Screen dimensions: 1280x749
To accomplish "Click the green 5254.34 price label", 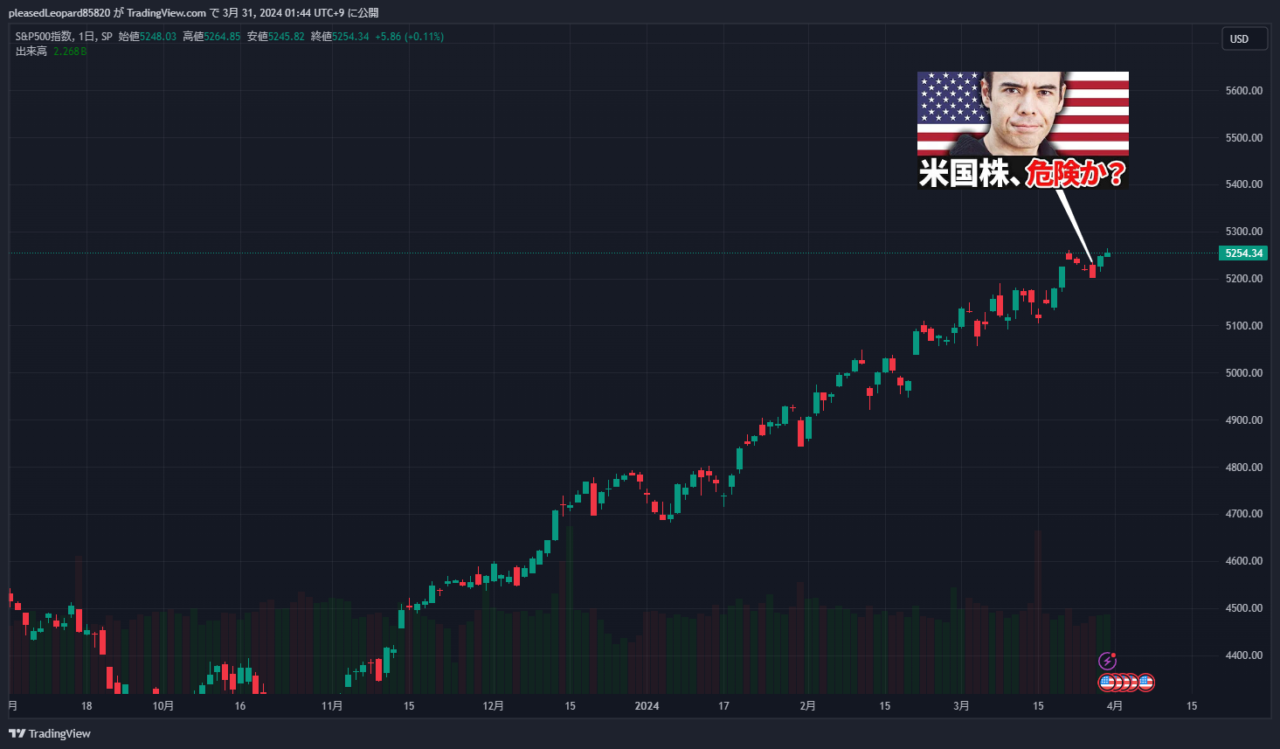I will click(x=1243, y=253).
